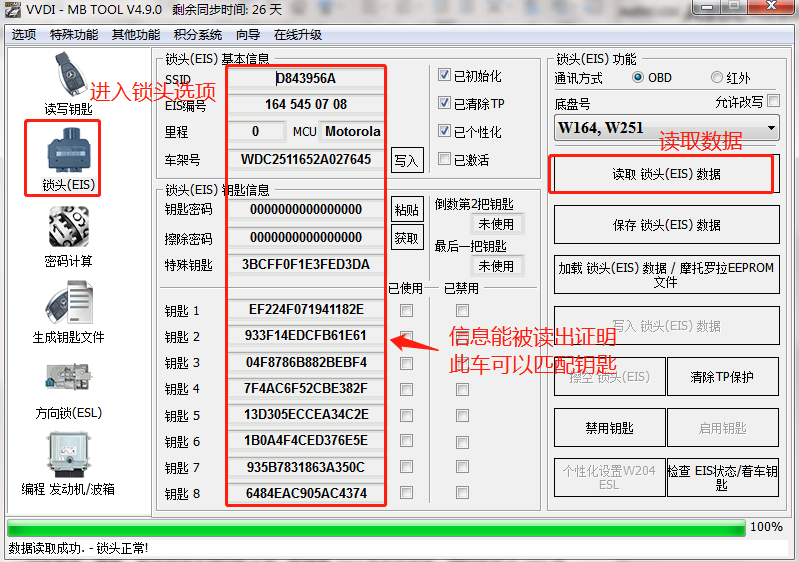Open the 密码计算 icon
The image size is (799, 562).
[68, 227]
